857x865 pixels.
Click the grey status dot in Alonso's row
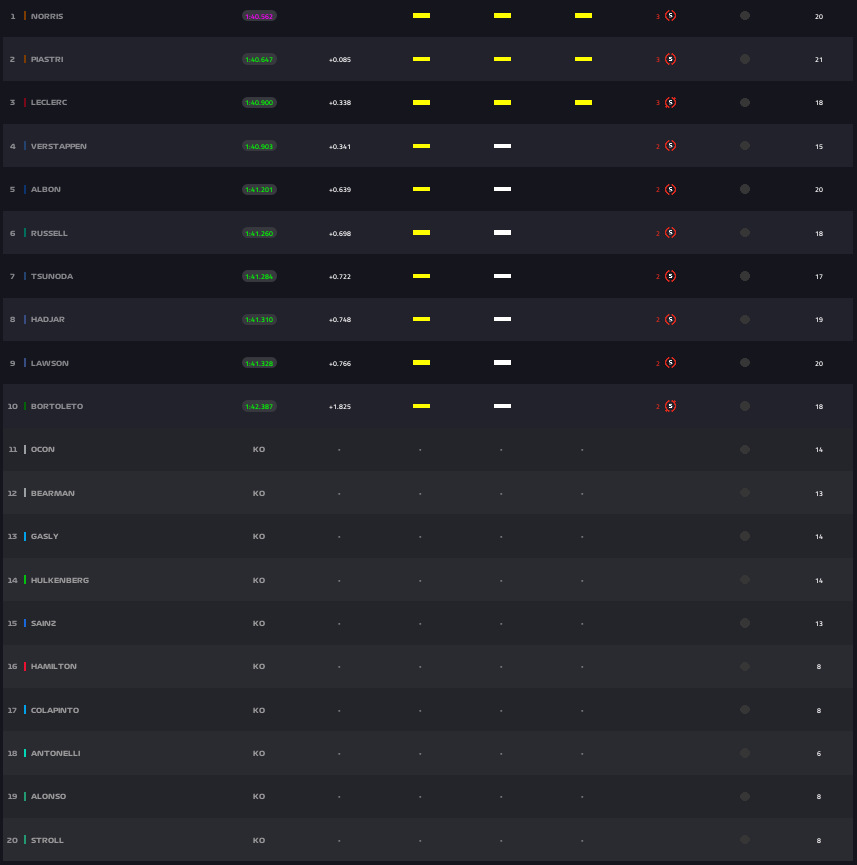[745, 797]
